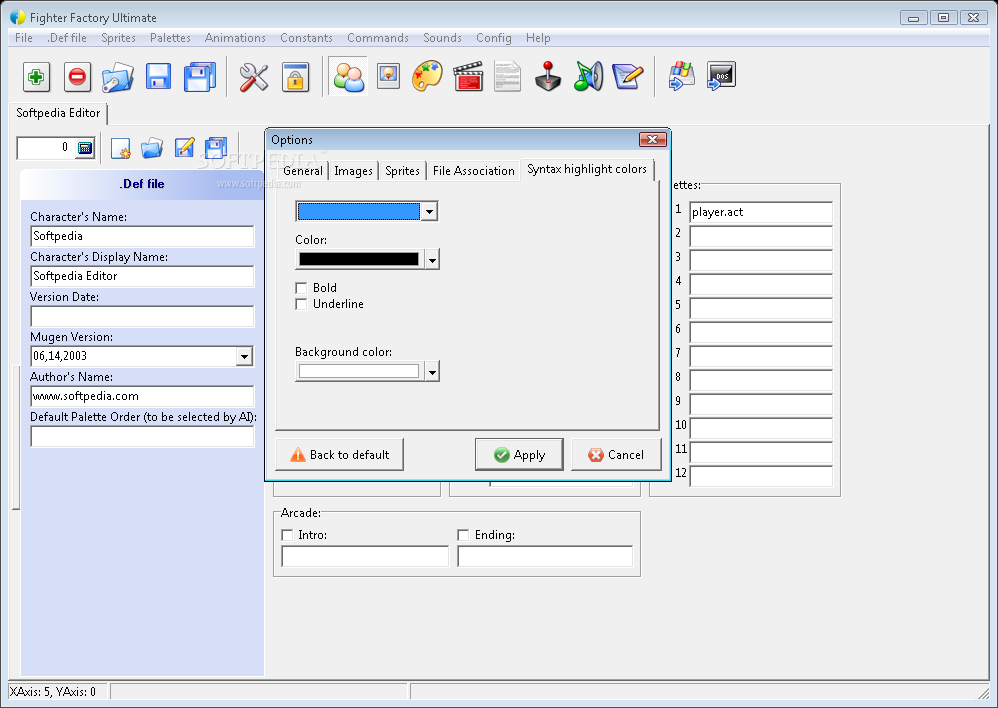998x708 pixels.
Task: Click the calculator icon beside the number field
Action: click(85, 148)
